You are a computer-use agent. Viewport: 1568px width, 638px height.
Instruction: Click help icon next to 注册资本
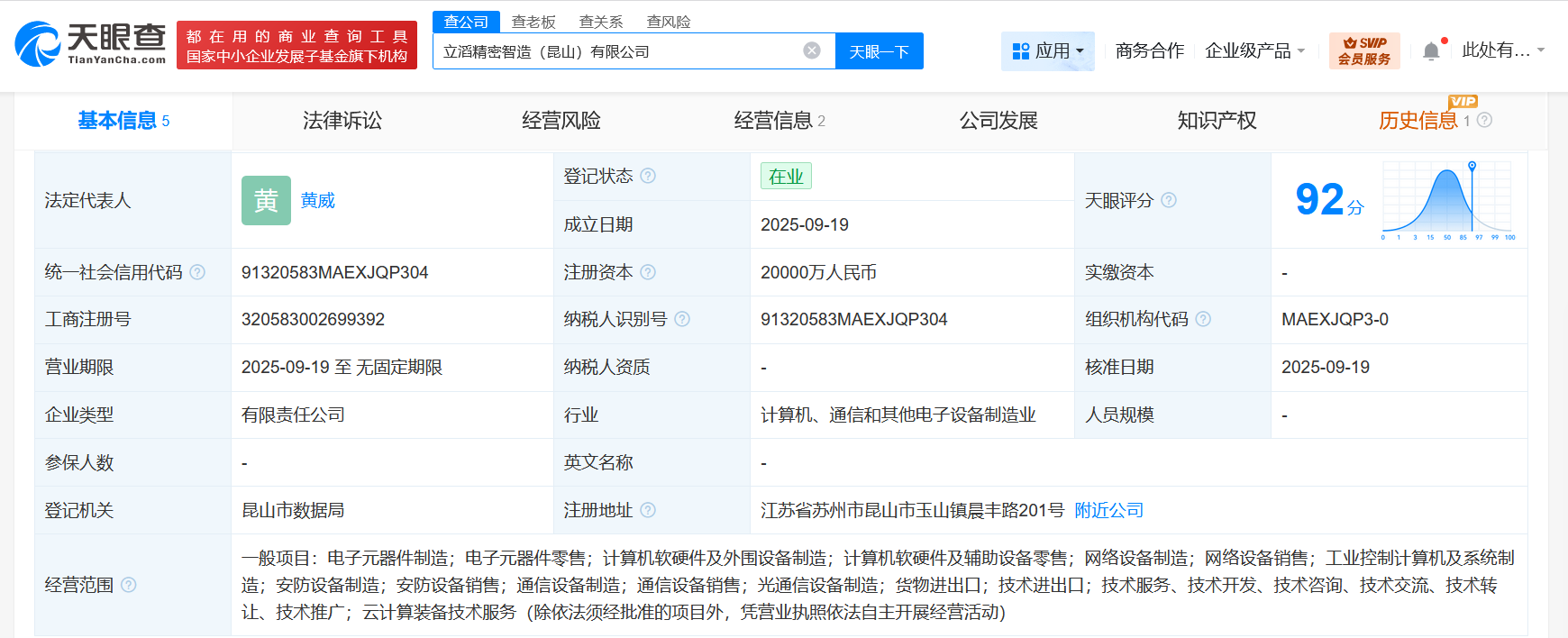pos(648,272)
